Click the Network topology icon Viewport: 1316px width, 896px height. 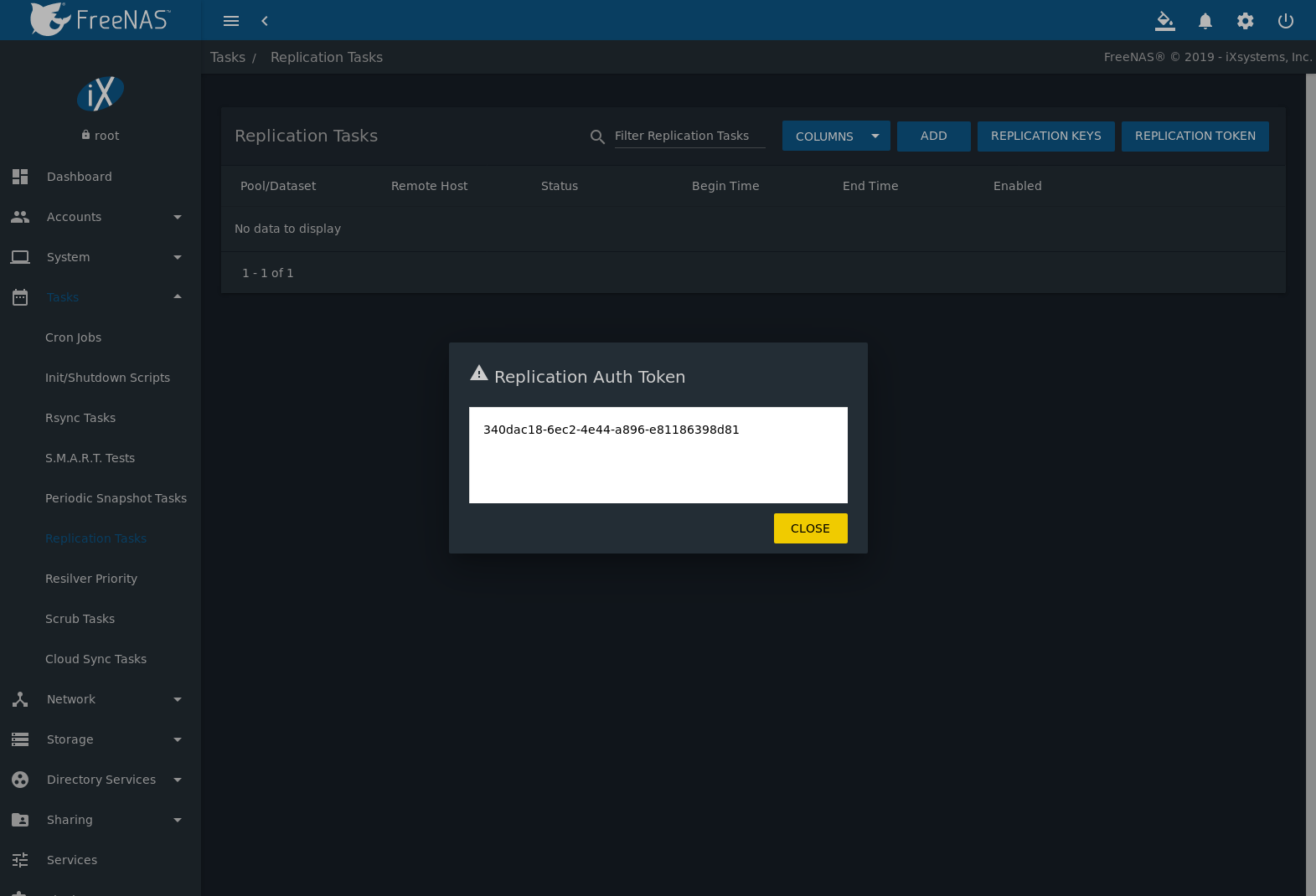20,699
